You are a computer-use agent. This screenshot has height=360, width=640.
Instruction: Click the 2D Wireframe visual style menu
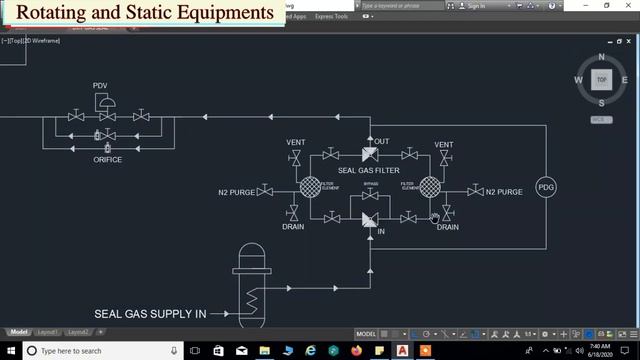42,41
